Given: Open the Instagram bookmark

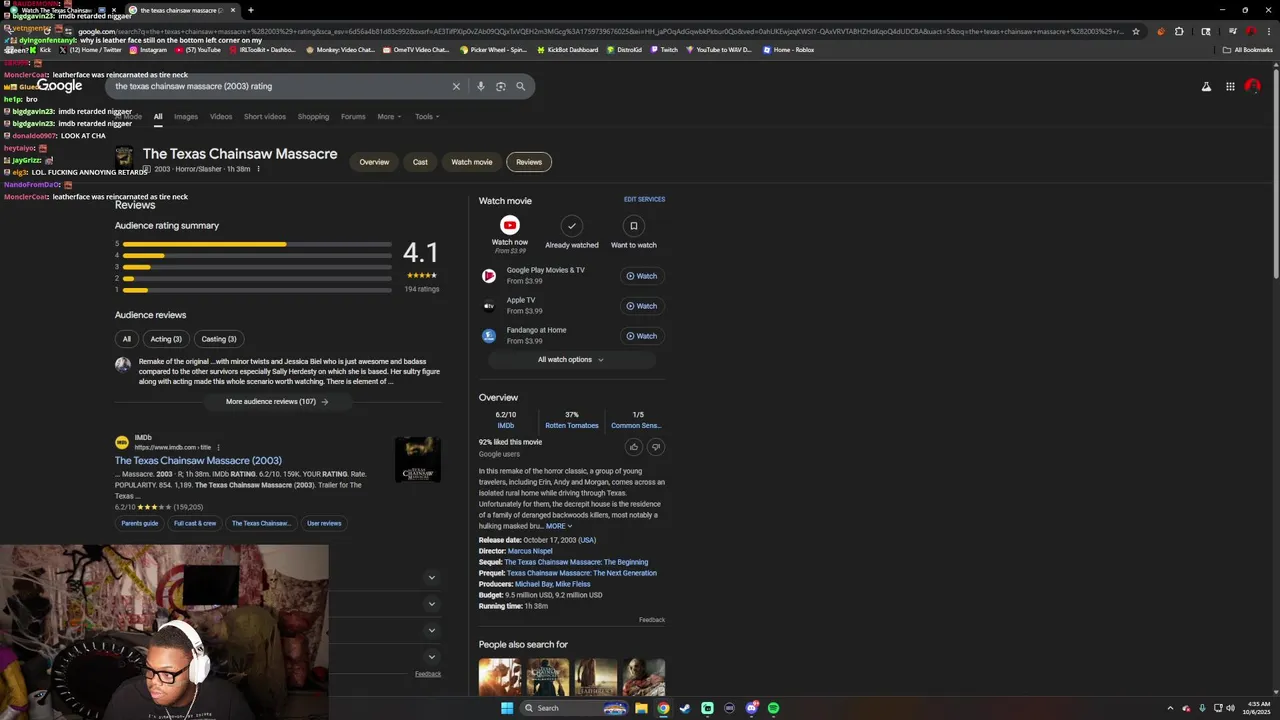Looking at the screenshot, I should (148, 49).
